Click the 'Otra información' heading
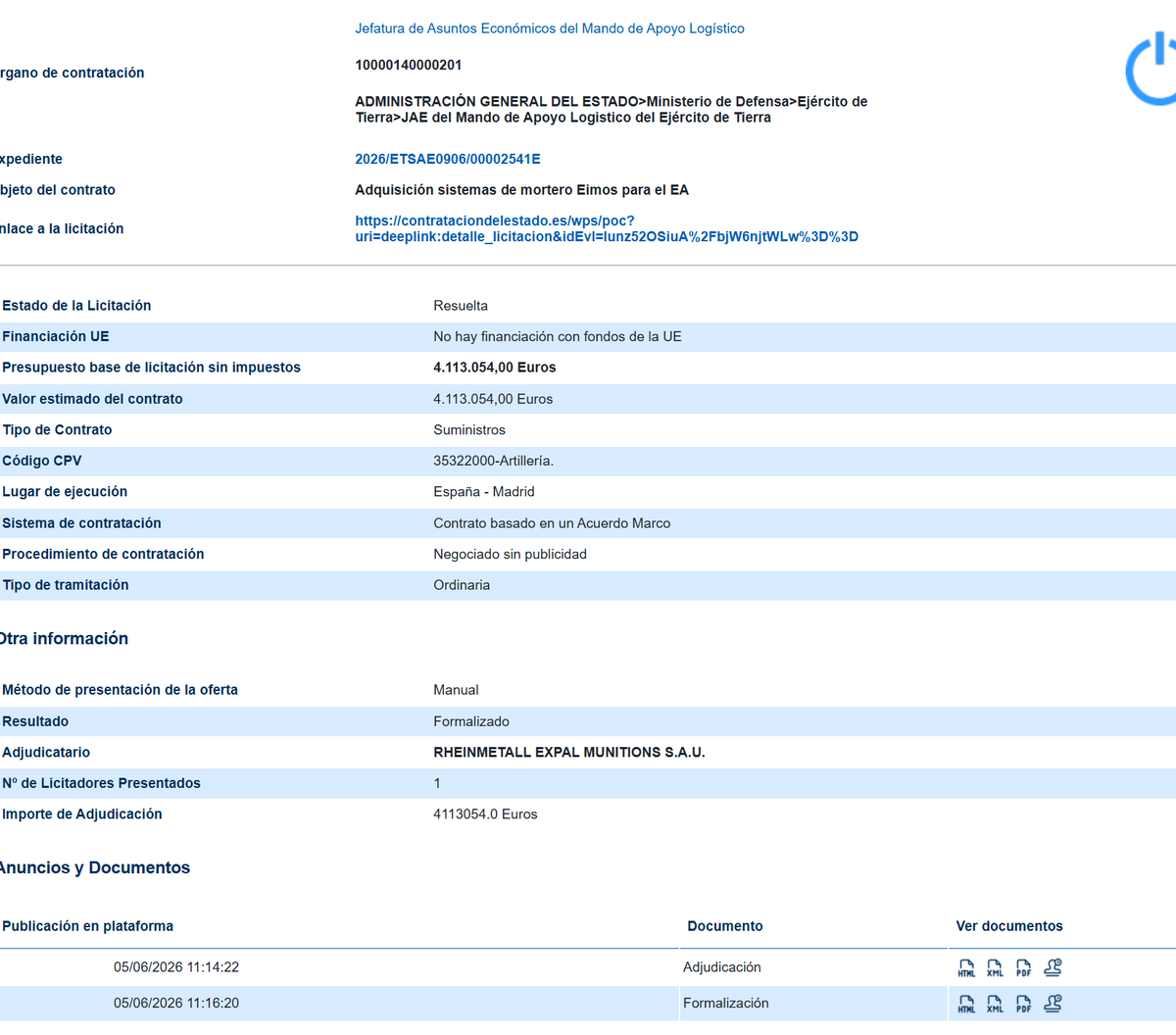Viewport: 1176px width, 1035px height. coord(63,638)
